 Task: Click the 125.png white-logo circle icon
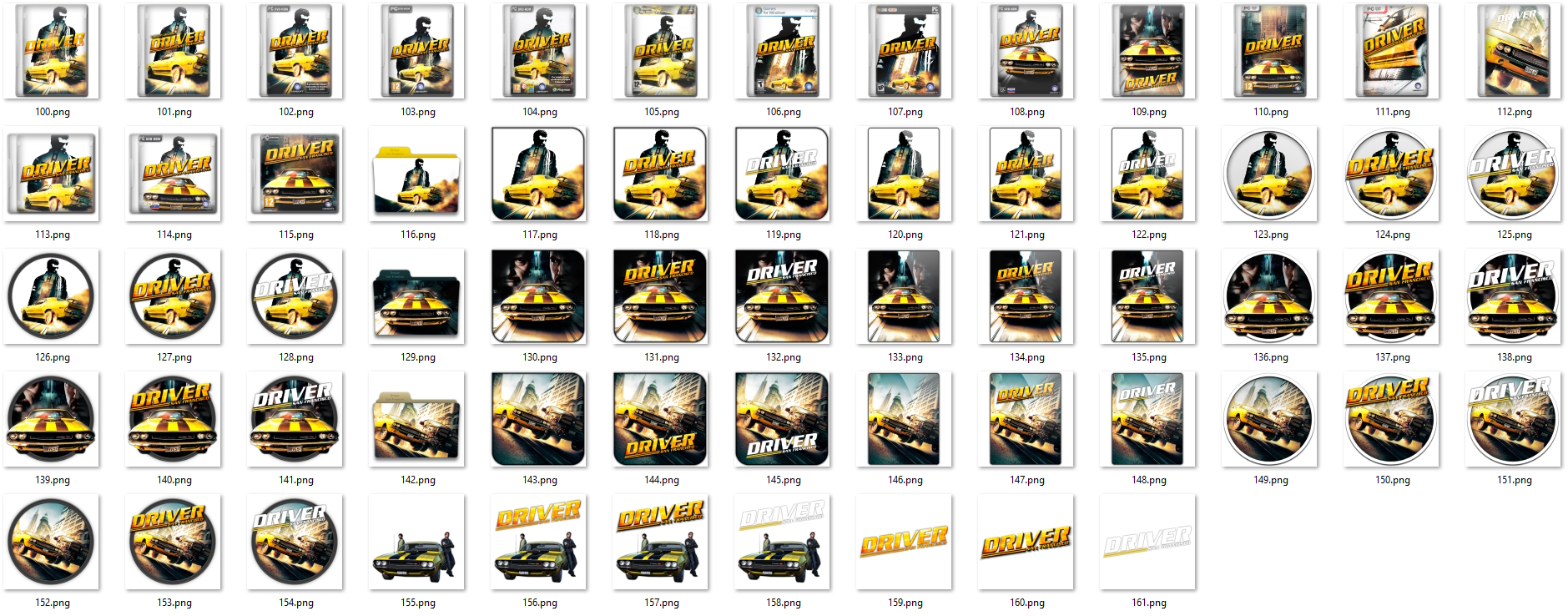pyautogui.click(x=1514, y=174)
